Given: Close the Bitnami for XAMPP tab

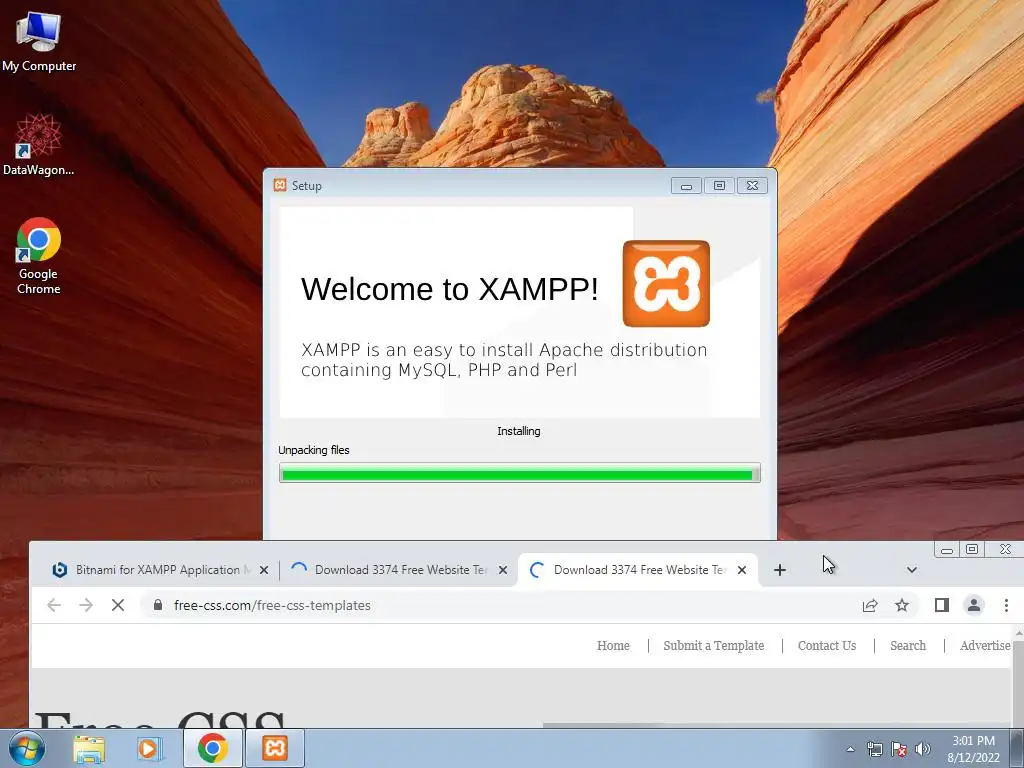Looking at the screenshot, I should [x=264, y=570].
